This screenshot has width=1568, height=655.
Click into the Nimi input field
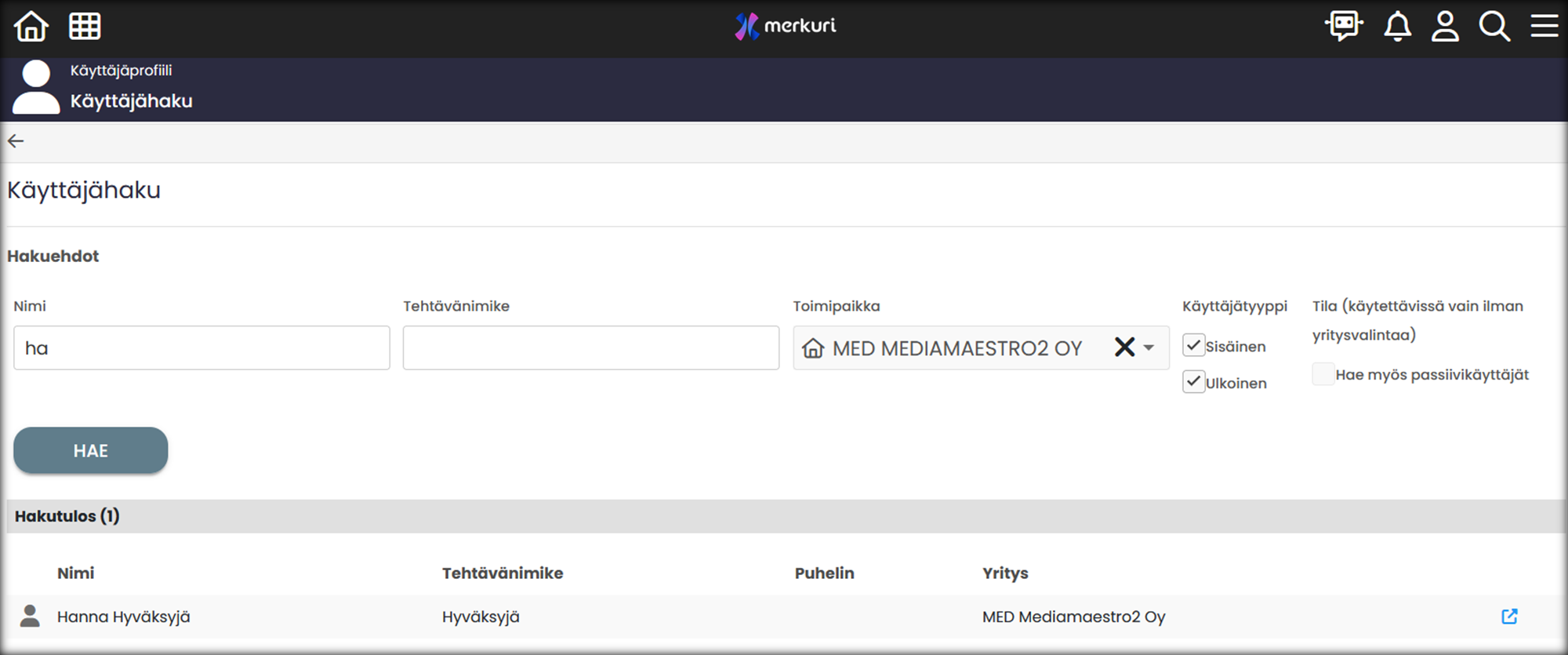coord(201,348)
